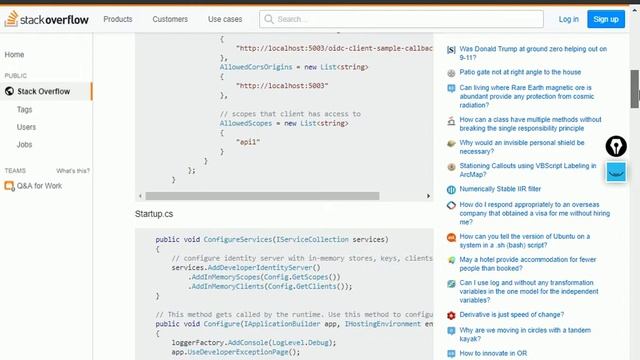
Task: Open 'How can a class have multiple methods' question
Action: pos(530,124)
